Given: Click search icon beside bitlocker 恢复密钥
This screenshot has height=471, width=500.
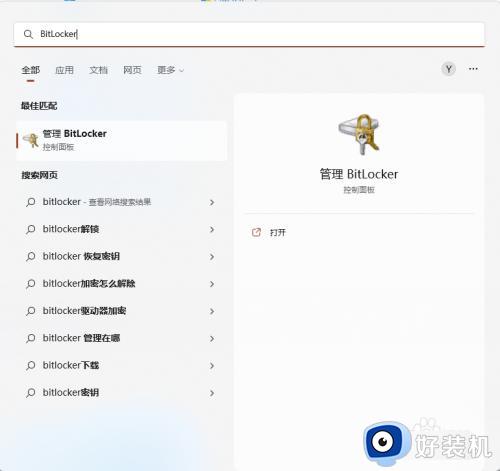Looking at the screenshot, I should pyautogui.click(x=31, y=257).
